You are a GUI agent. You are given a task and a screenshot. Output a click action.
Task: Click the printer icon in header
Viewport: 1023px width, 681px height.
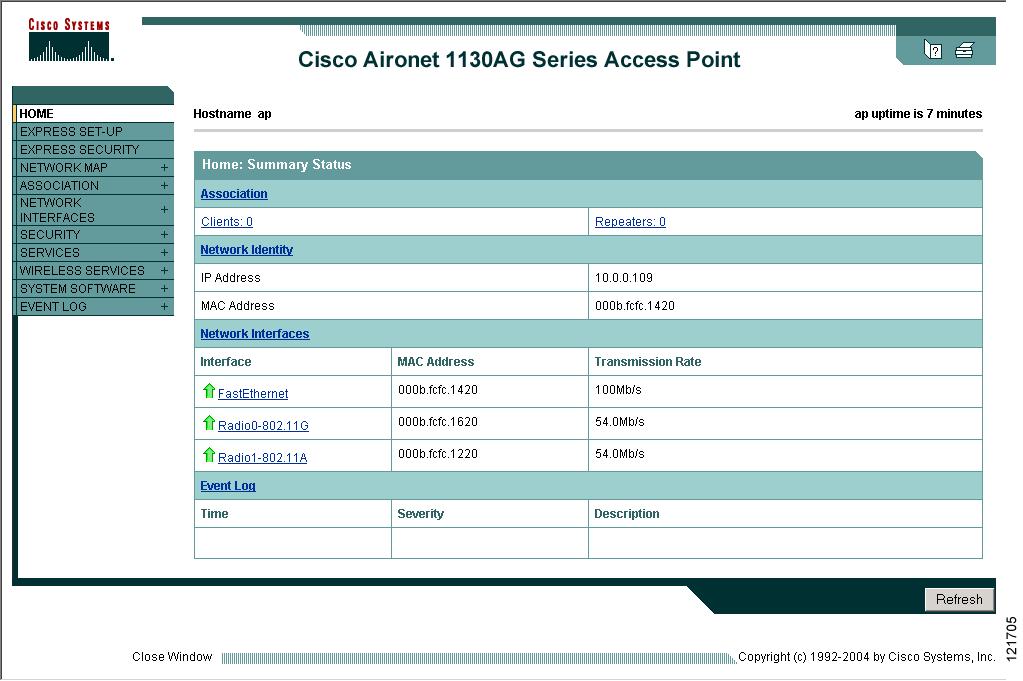[964, 50]
